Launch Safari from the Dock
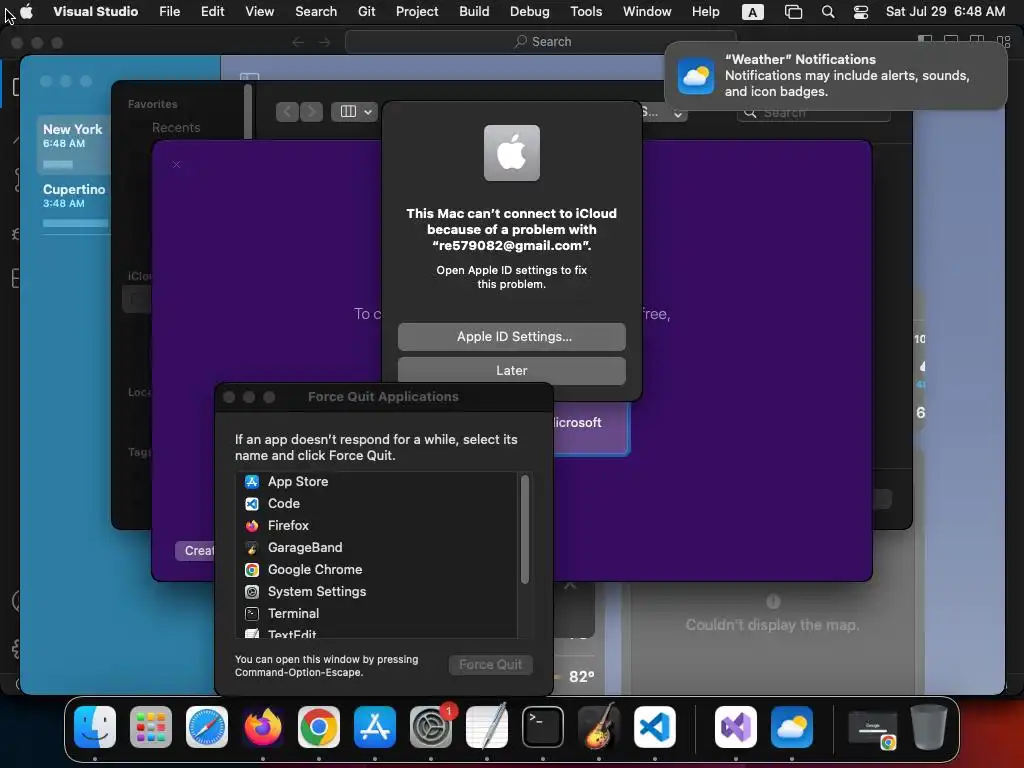Viewport: 1024px width, 768px height. [207, 727]
